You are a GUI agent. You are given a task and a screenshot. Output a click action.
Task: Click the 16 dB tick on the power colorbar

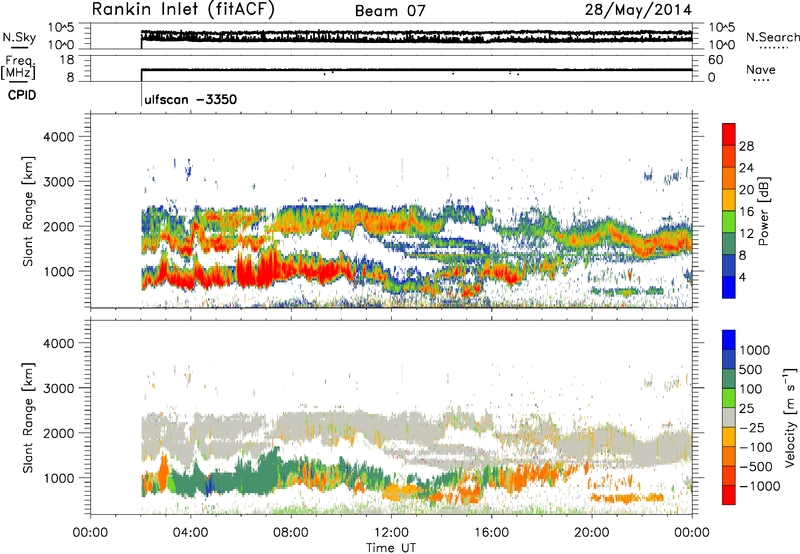(x=746, y=212)
